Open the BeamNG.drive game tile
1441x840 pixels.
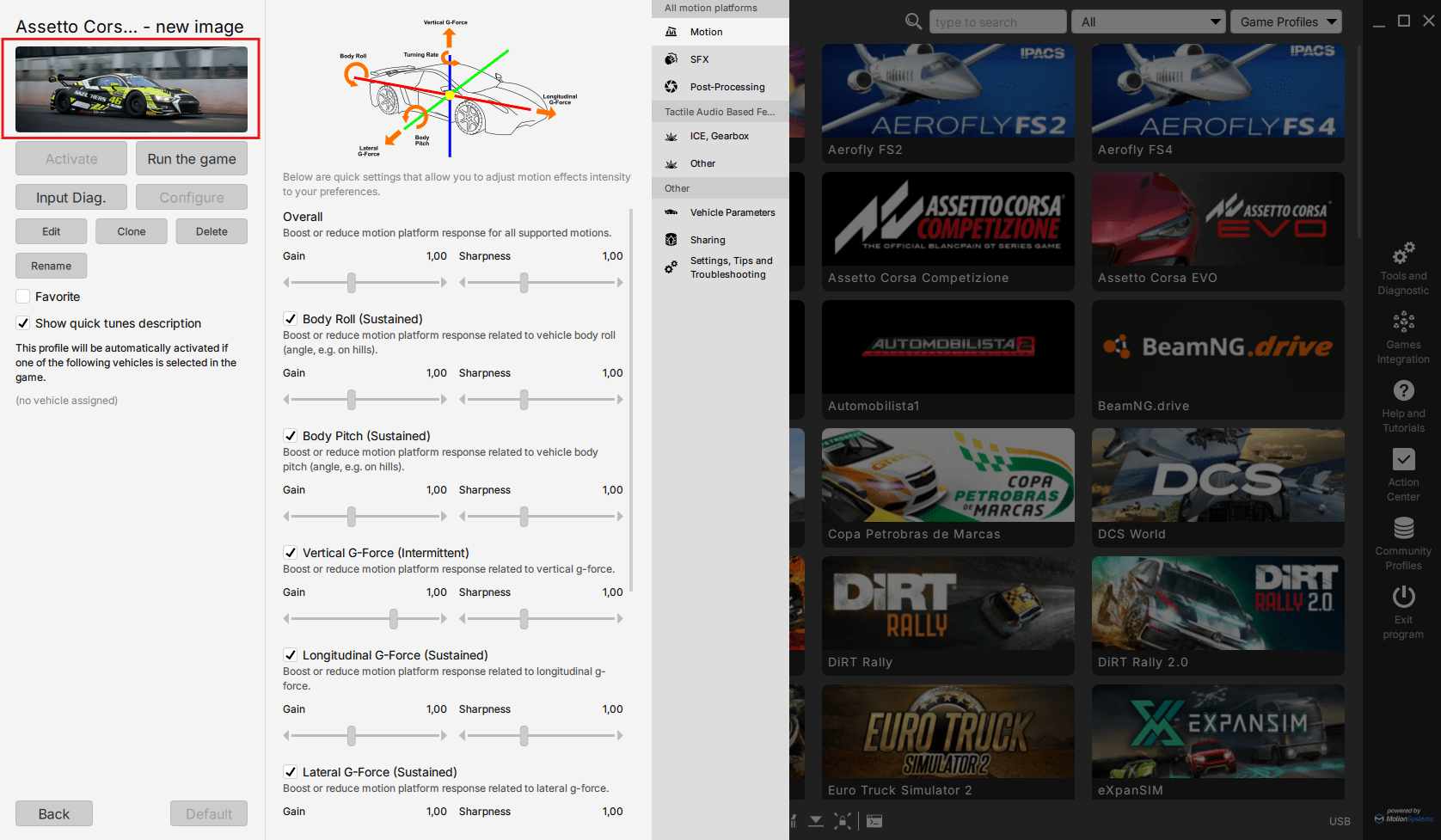click(1217, 359)
